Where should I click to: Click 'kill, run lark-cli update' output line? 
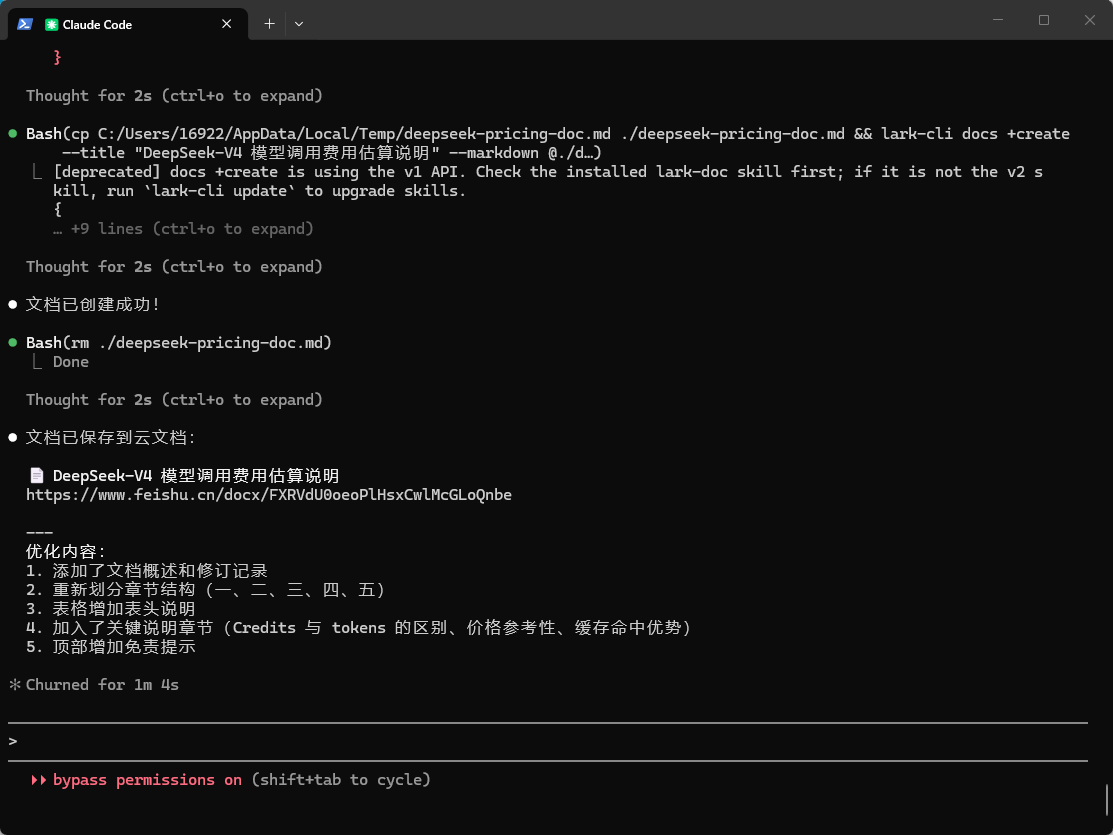260,191
